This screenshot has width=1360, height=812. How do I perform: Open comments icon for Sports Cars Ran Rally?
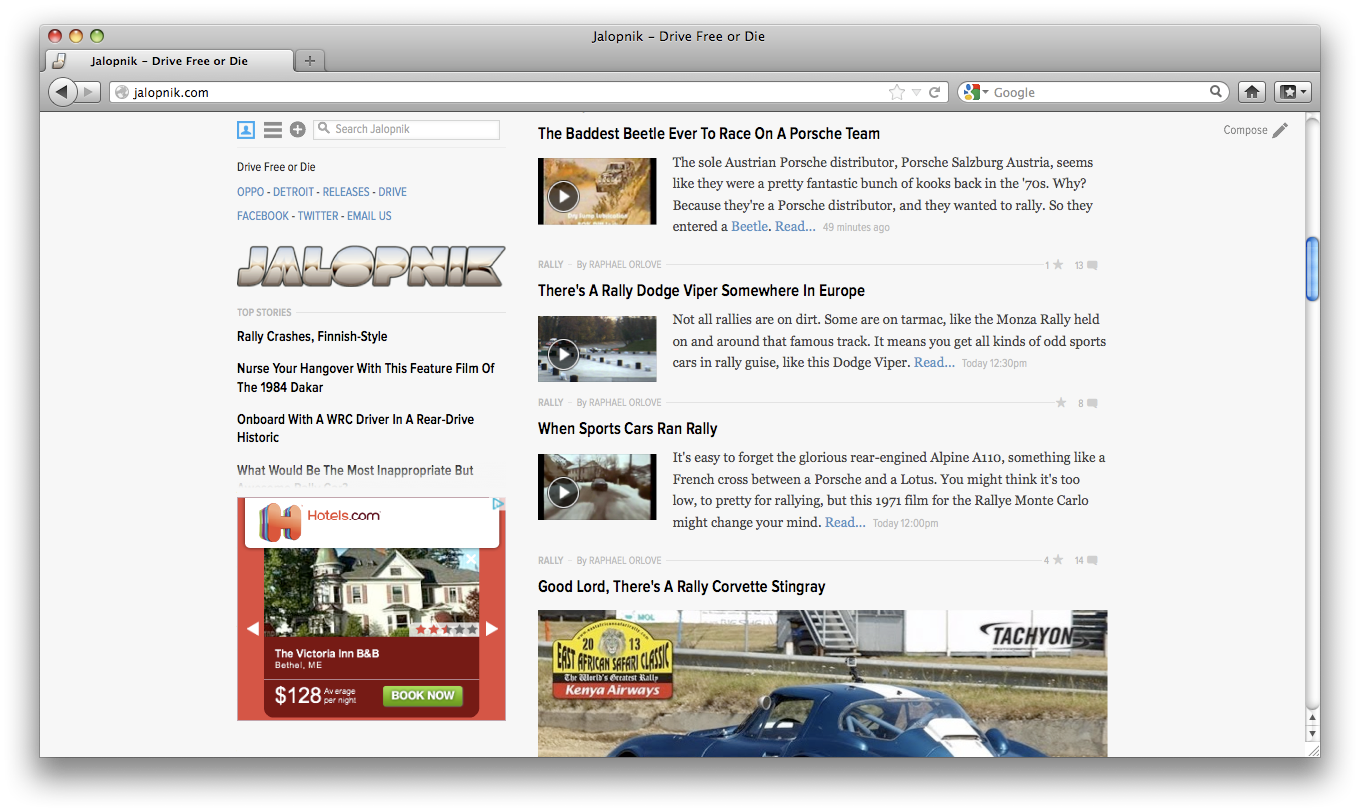pos(1092,561)
